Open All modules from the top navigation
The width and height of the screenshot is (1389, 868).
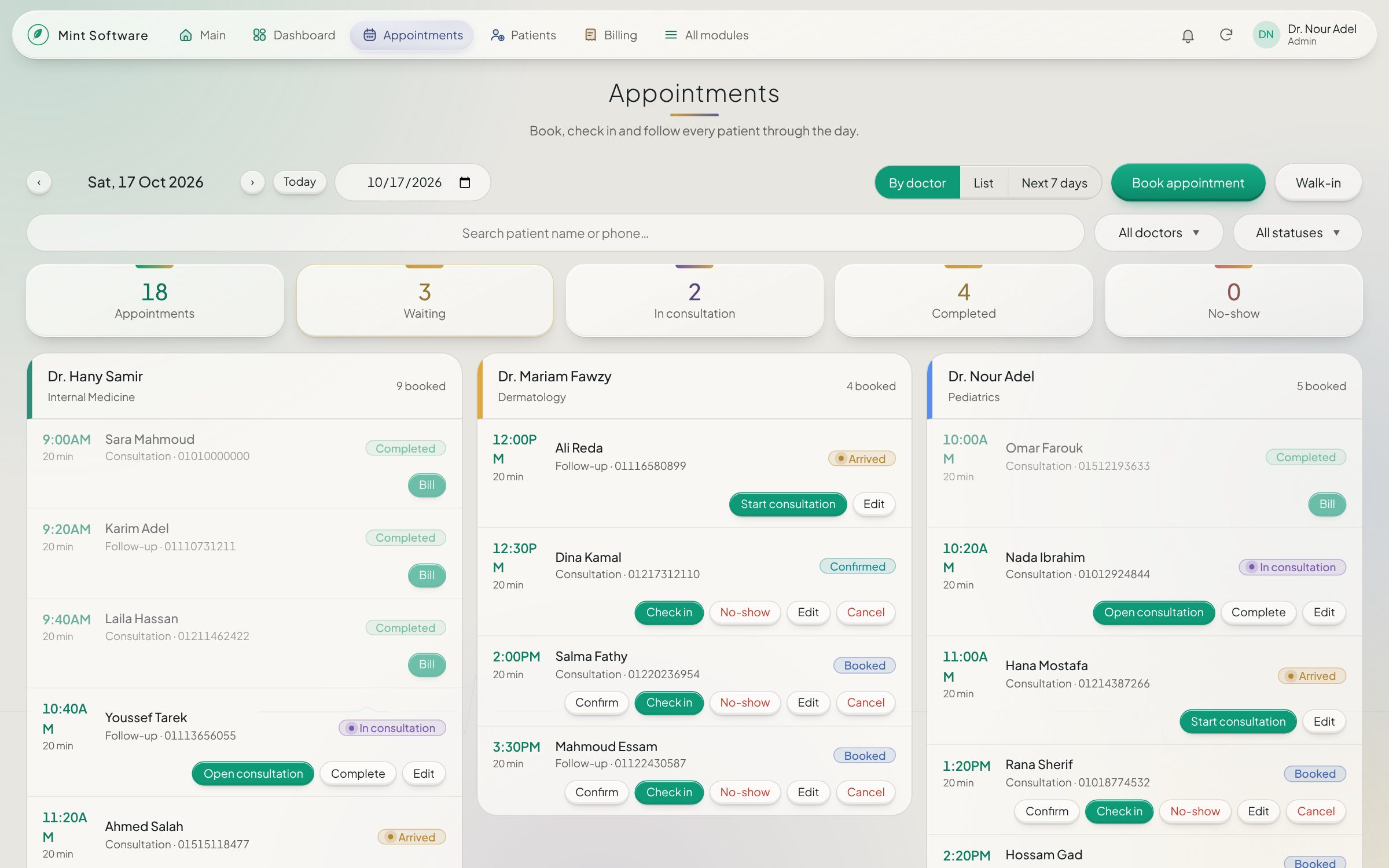click(x=707, y=35)
